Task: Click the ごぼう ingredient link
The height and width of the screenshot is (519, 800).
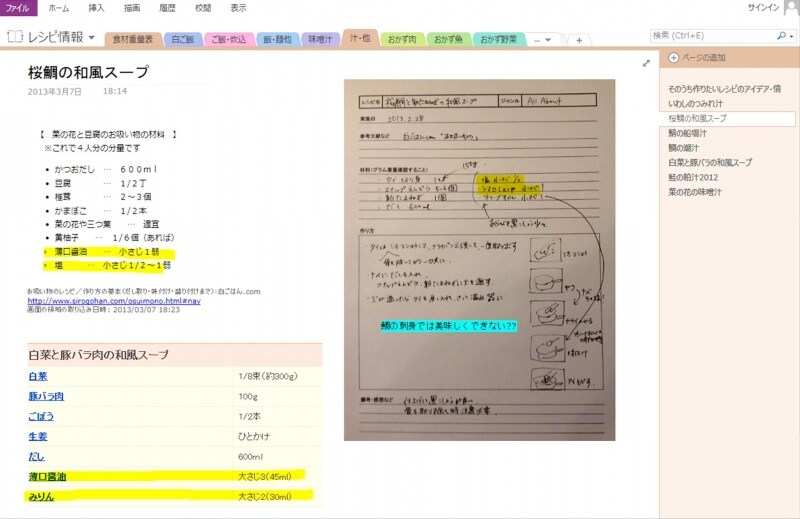Action: [x=41, y=416]
